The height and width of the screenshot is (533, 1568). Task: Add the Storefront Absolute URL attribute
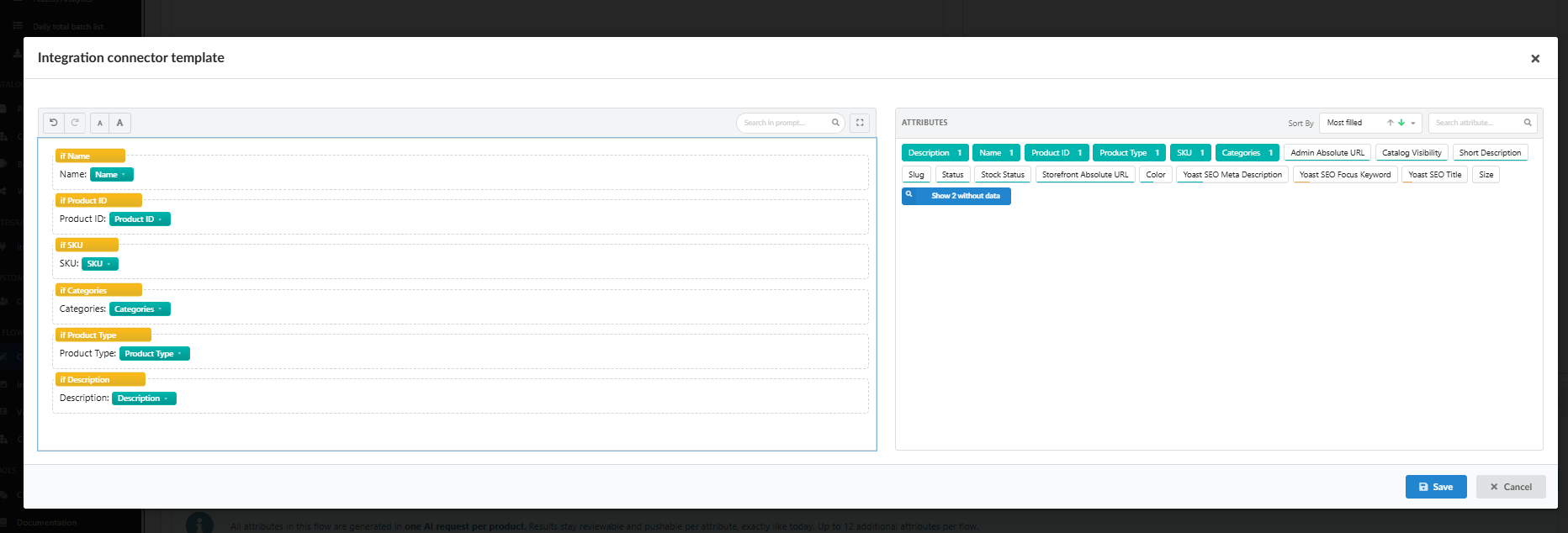pyautogui.click(x=1085, y=175)
